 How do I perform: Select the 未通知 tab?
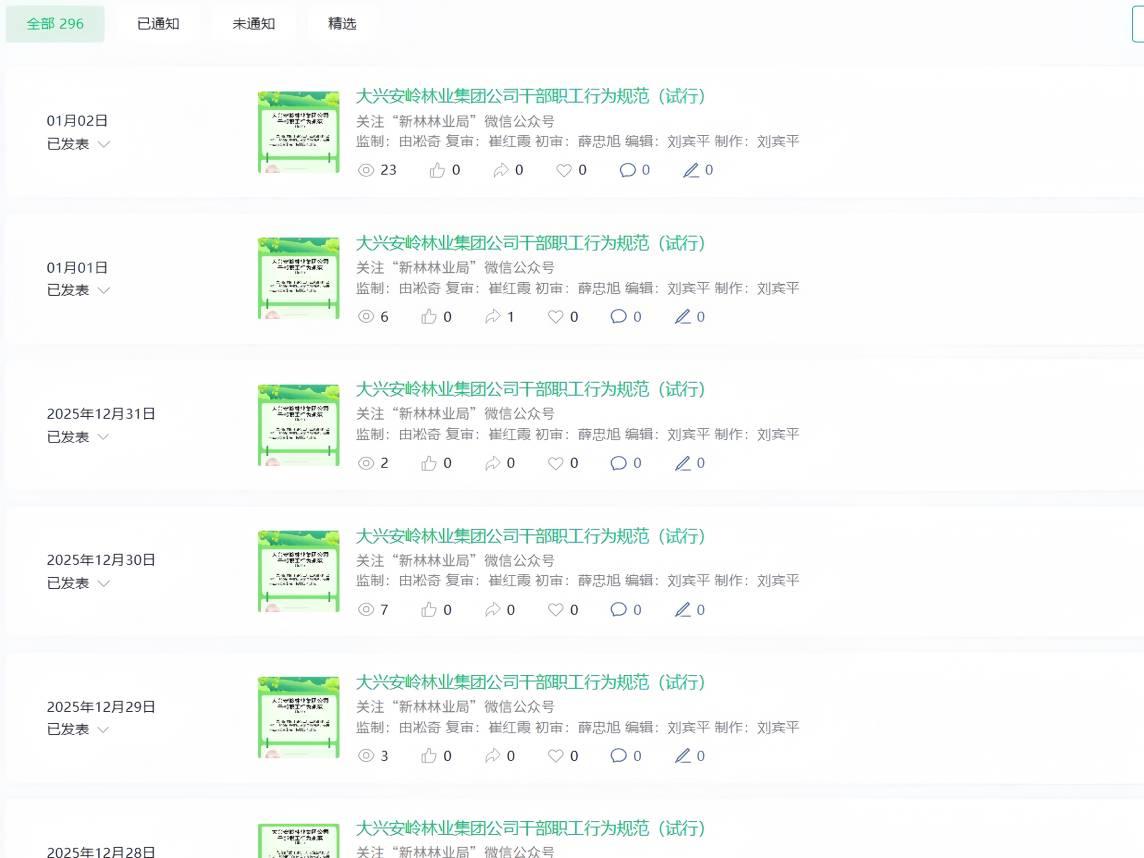tap(254, 24)
